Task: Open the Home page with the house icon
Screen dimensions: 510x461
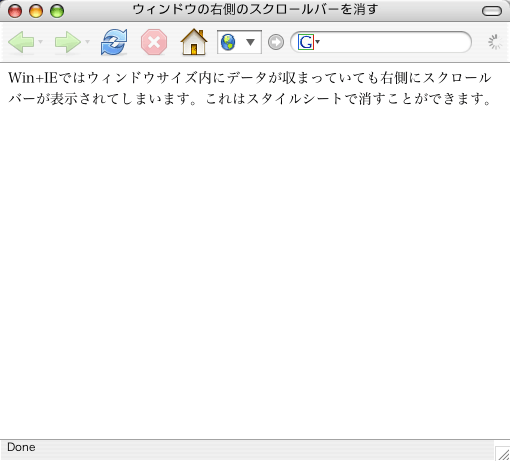Action: [194, 42]
